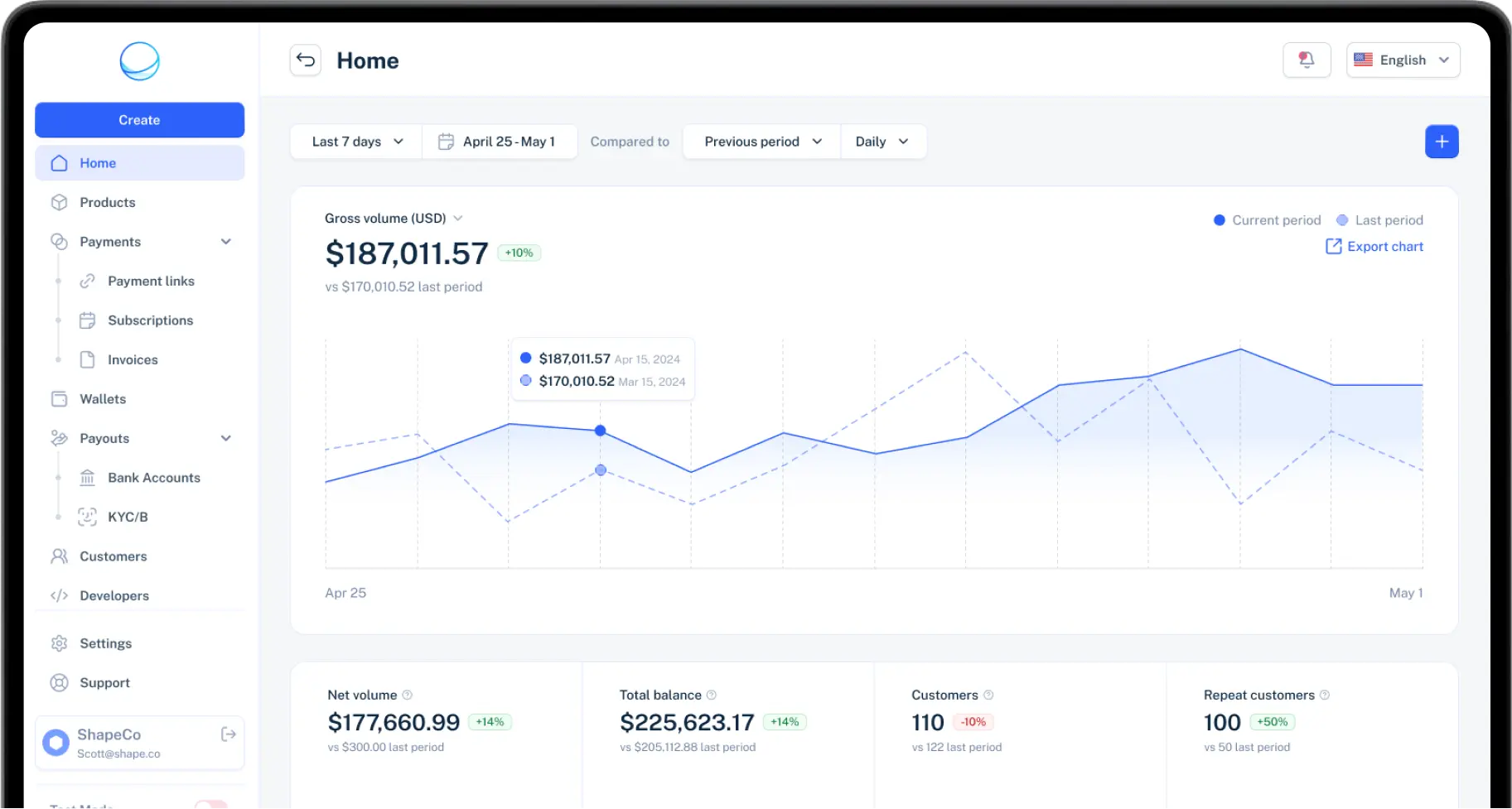Click the $187,011.57 gross volume headline figure
The width and height of the screenshot is (1512, 809).
407,253
